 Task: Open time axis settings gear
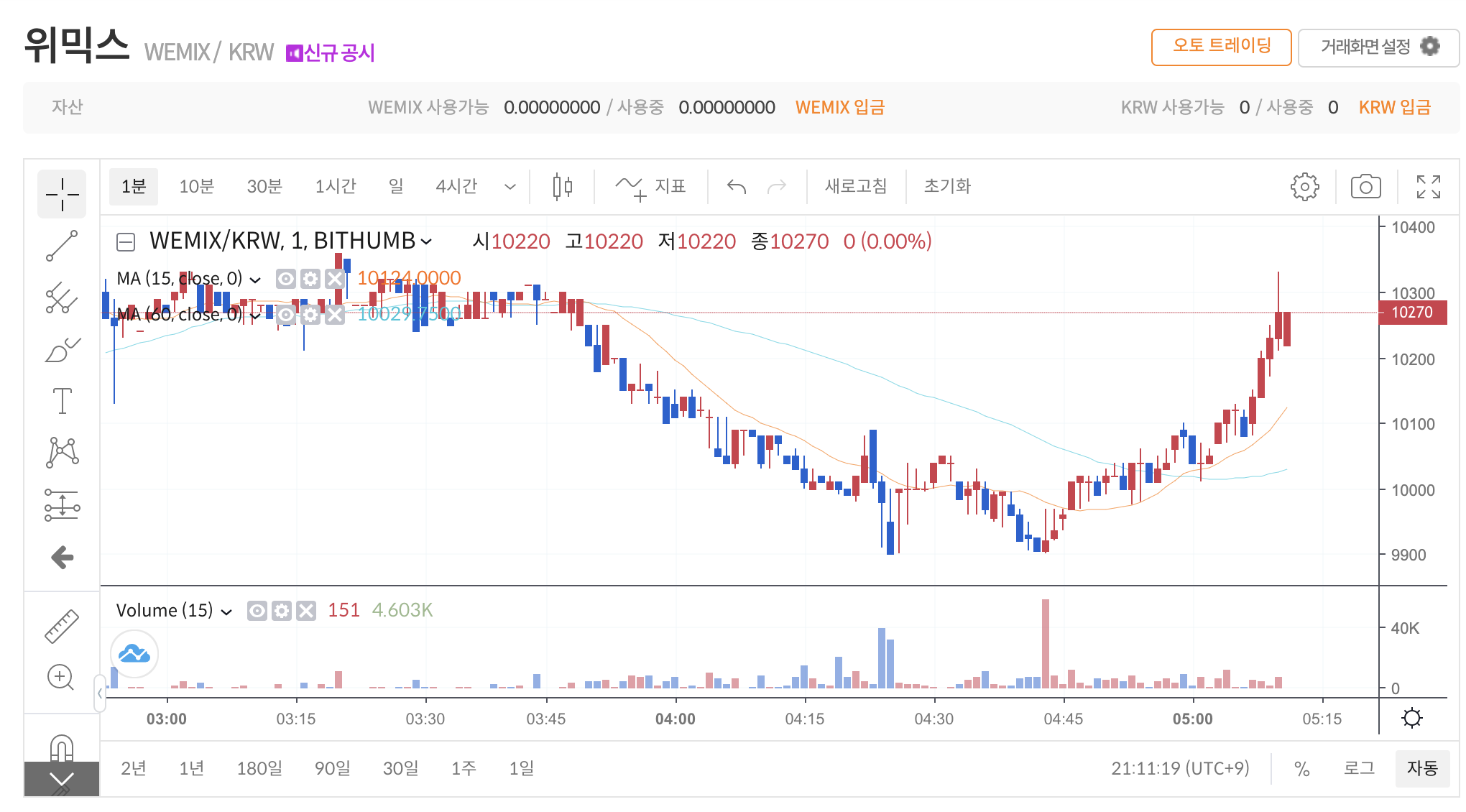(x=1412, y=718)
